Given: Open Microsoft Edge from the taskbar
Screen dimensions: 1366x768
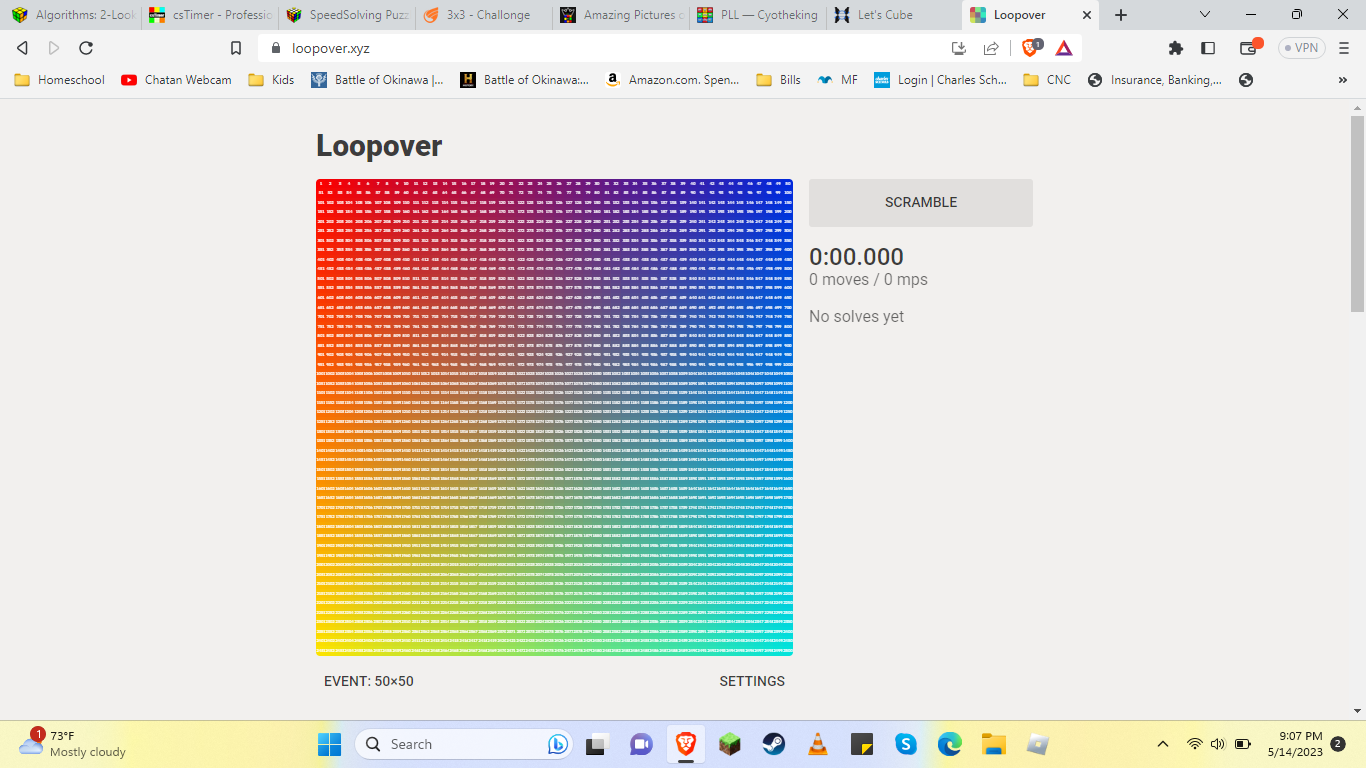Looking at the screenshot, I should pyautogui.click(x=949, y=744).
